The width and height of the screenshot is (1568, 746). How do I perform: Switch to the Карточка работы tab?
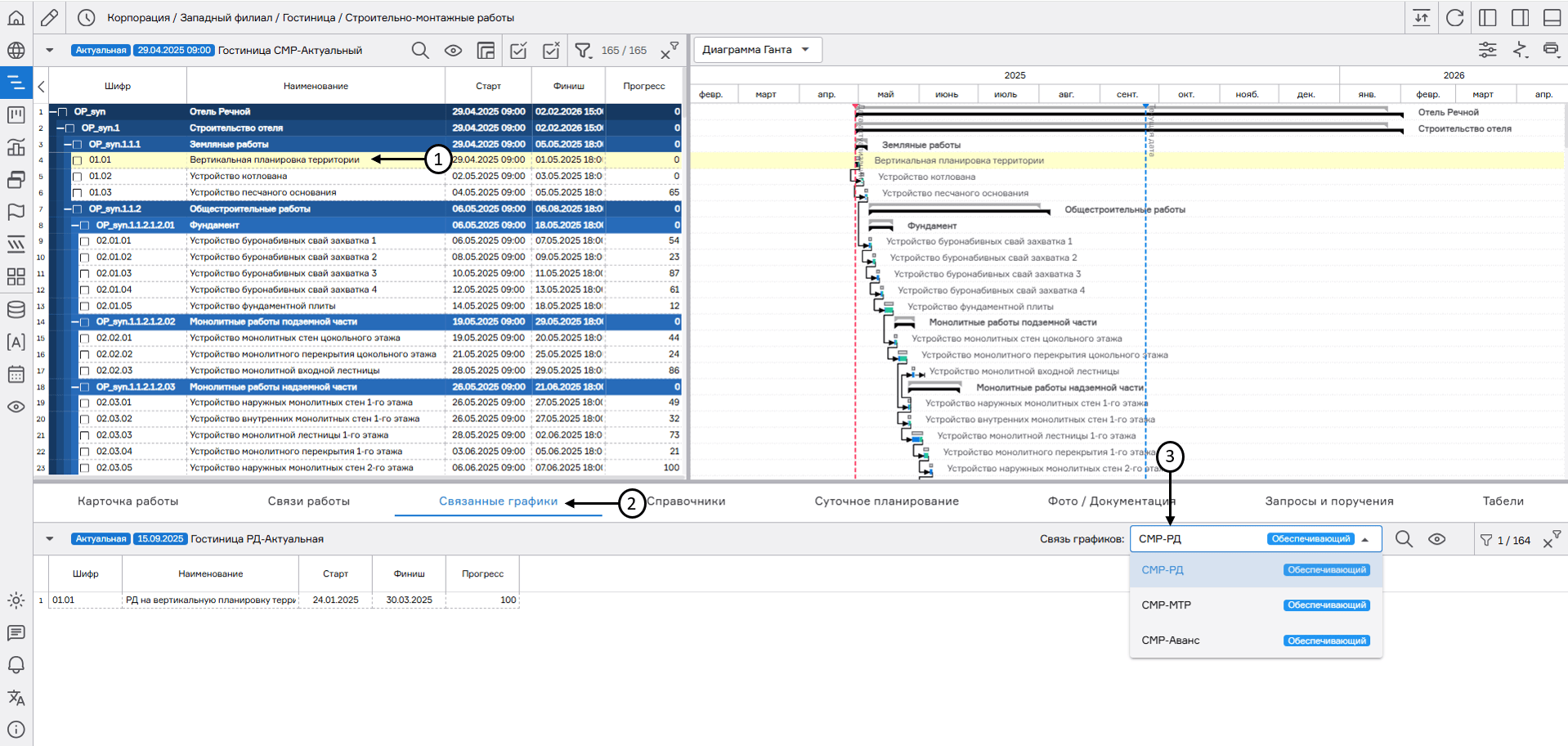[x=128, y=501]
